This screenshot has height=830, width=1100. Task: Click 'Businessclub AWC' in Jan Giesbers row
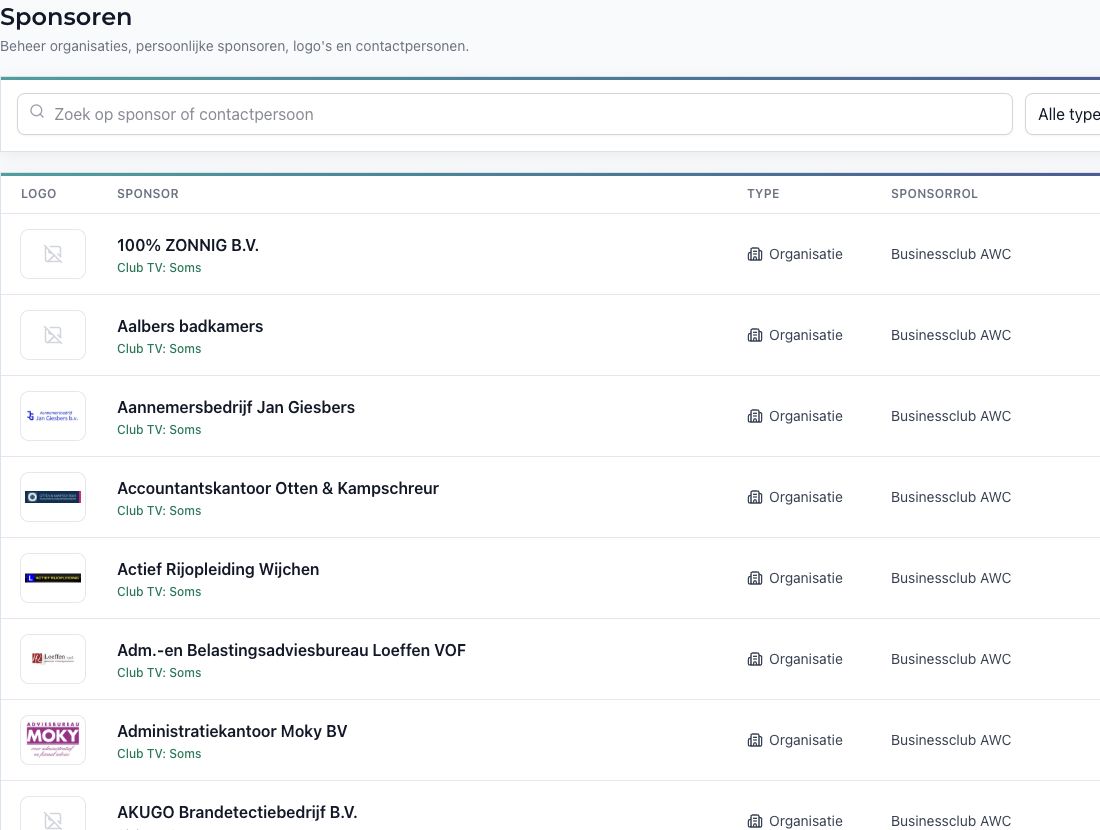[951, 416]
